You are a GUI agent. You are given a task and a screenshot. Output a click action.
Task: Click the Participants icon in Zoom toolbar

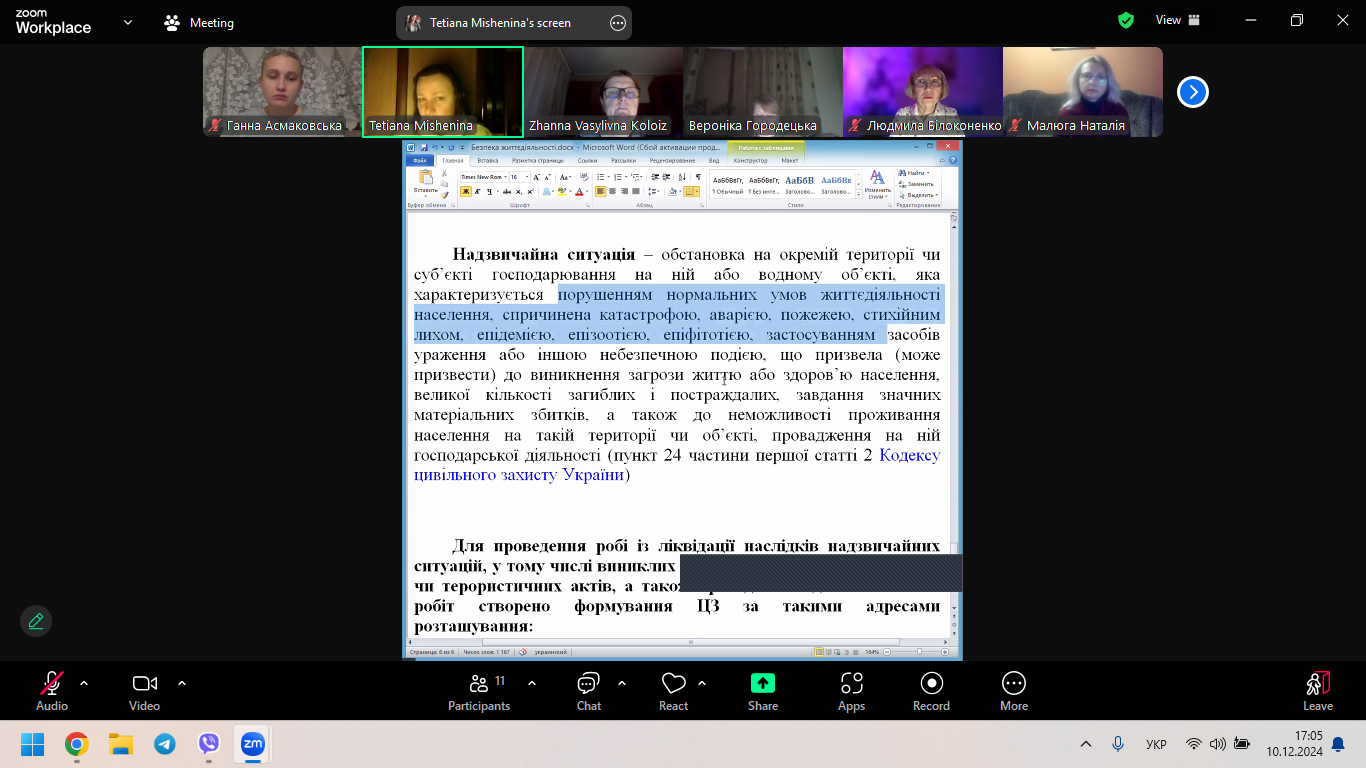pyautogui.click(x=478, y=683)
